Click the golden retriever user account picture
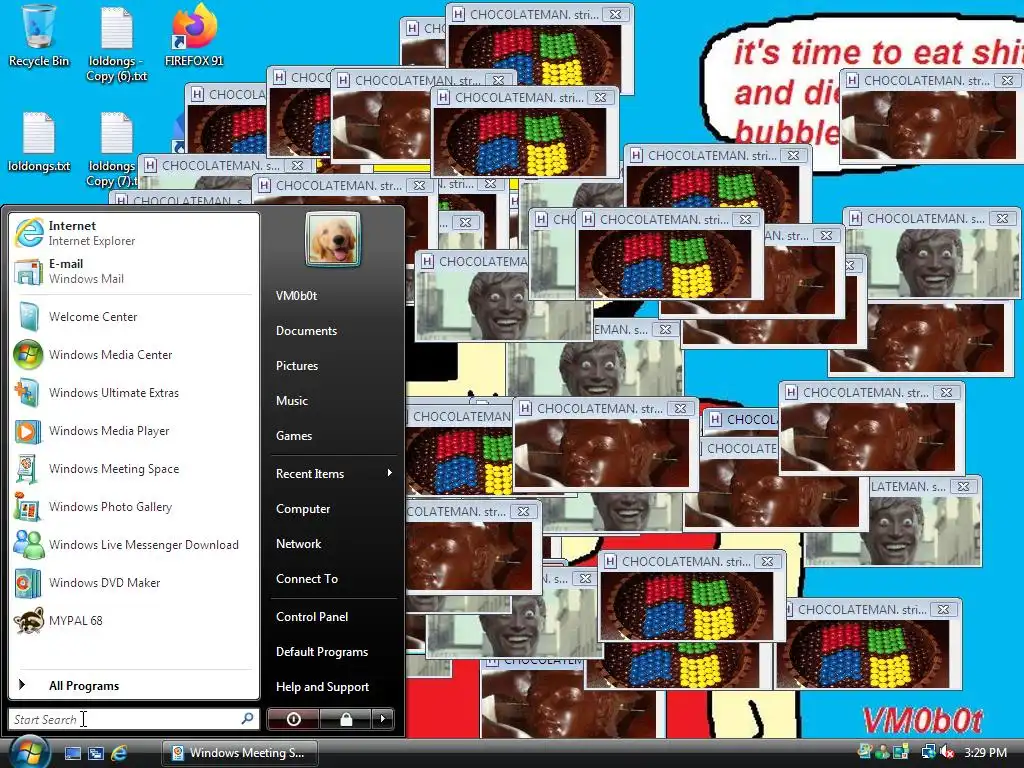Viewport: 1024px width, 768px height. [x=332, y=240]
